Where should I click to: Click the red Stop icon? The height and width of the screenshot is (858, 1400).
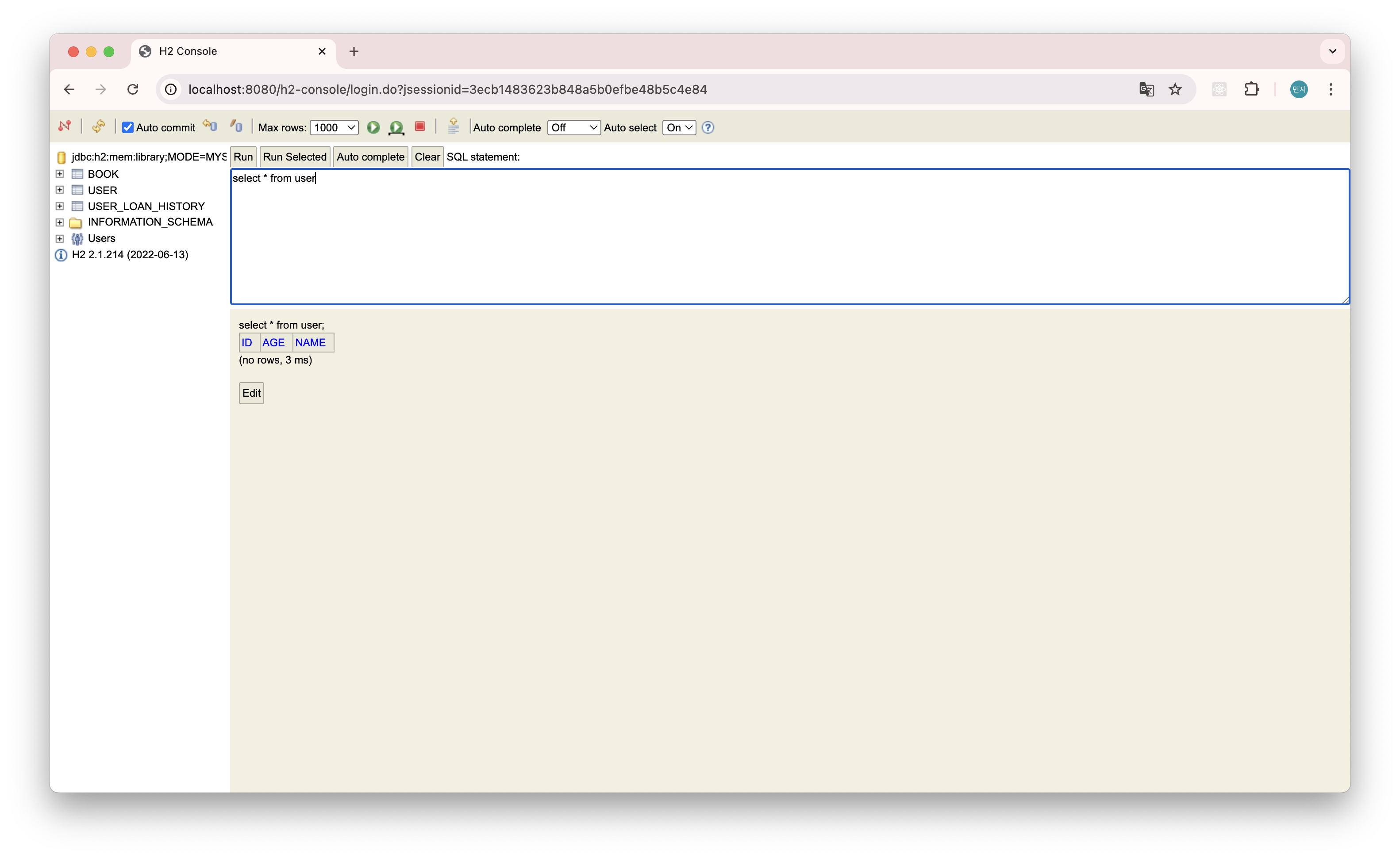420,126
